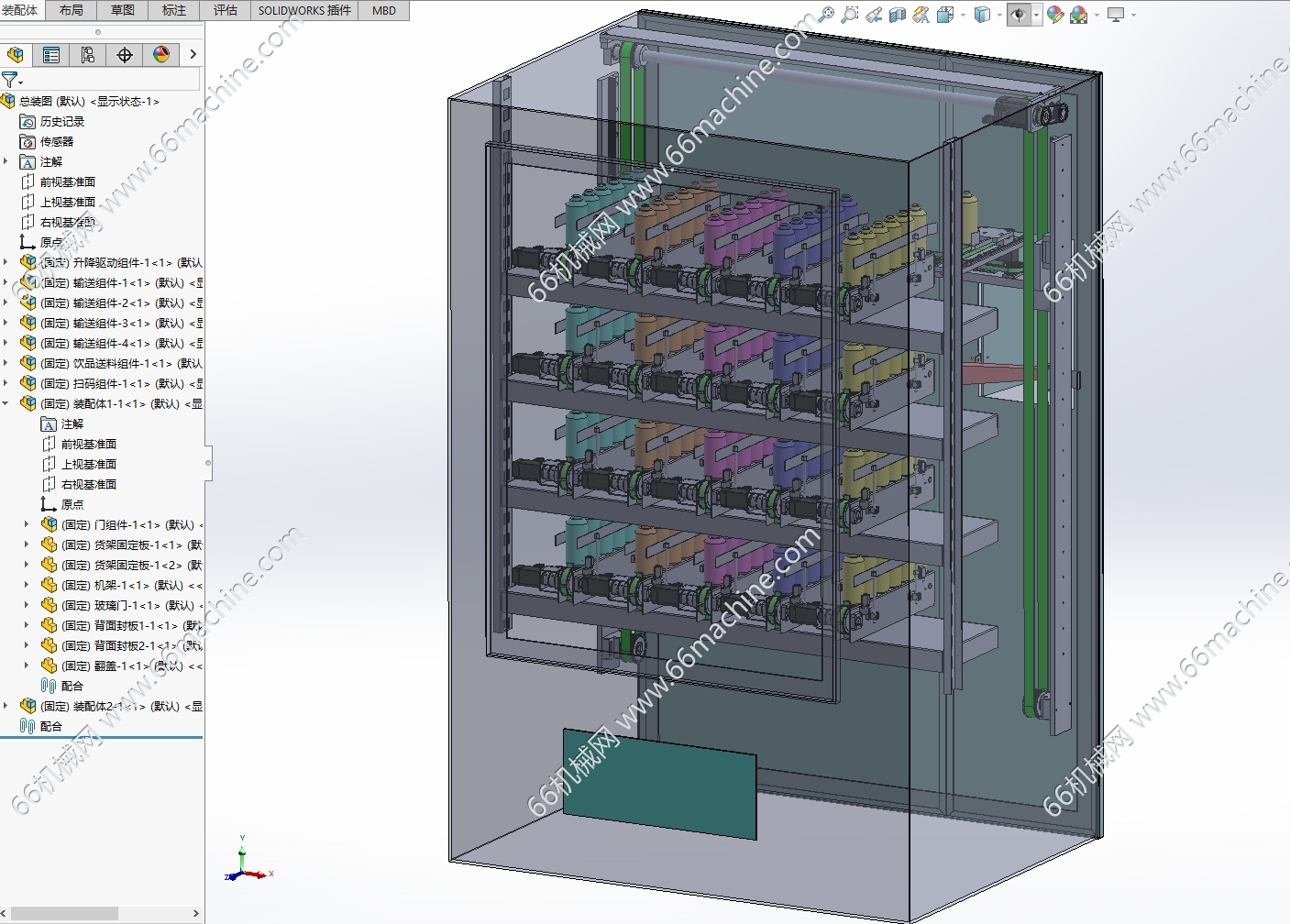The width and height of the screenshot is (1290, 924).
Task: Open the View Settings dropdown arrow
Action: [x=1133, y=15]
